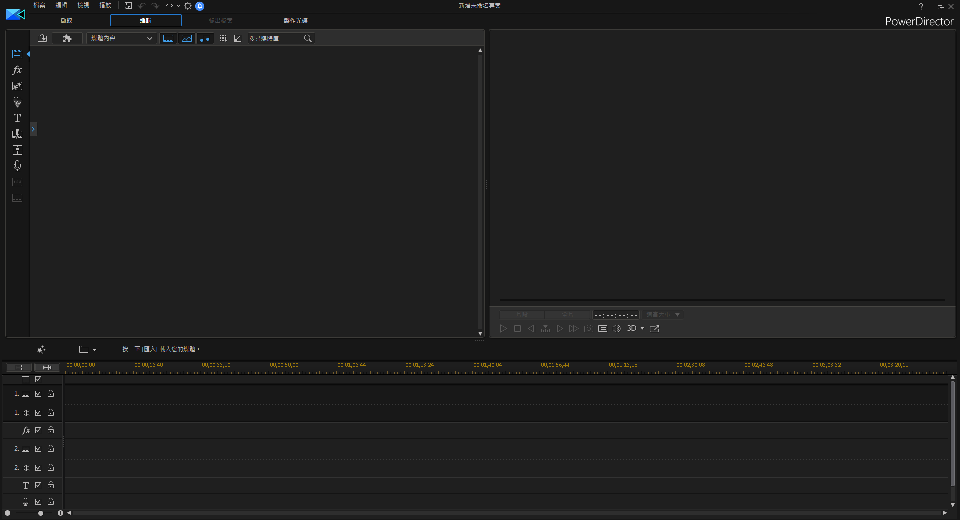Toggle the enable checkbox on video track 1
Screen dimensions: 960x520
coord(38,394)
